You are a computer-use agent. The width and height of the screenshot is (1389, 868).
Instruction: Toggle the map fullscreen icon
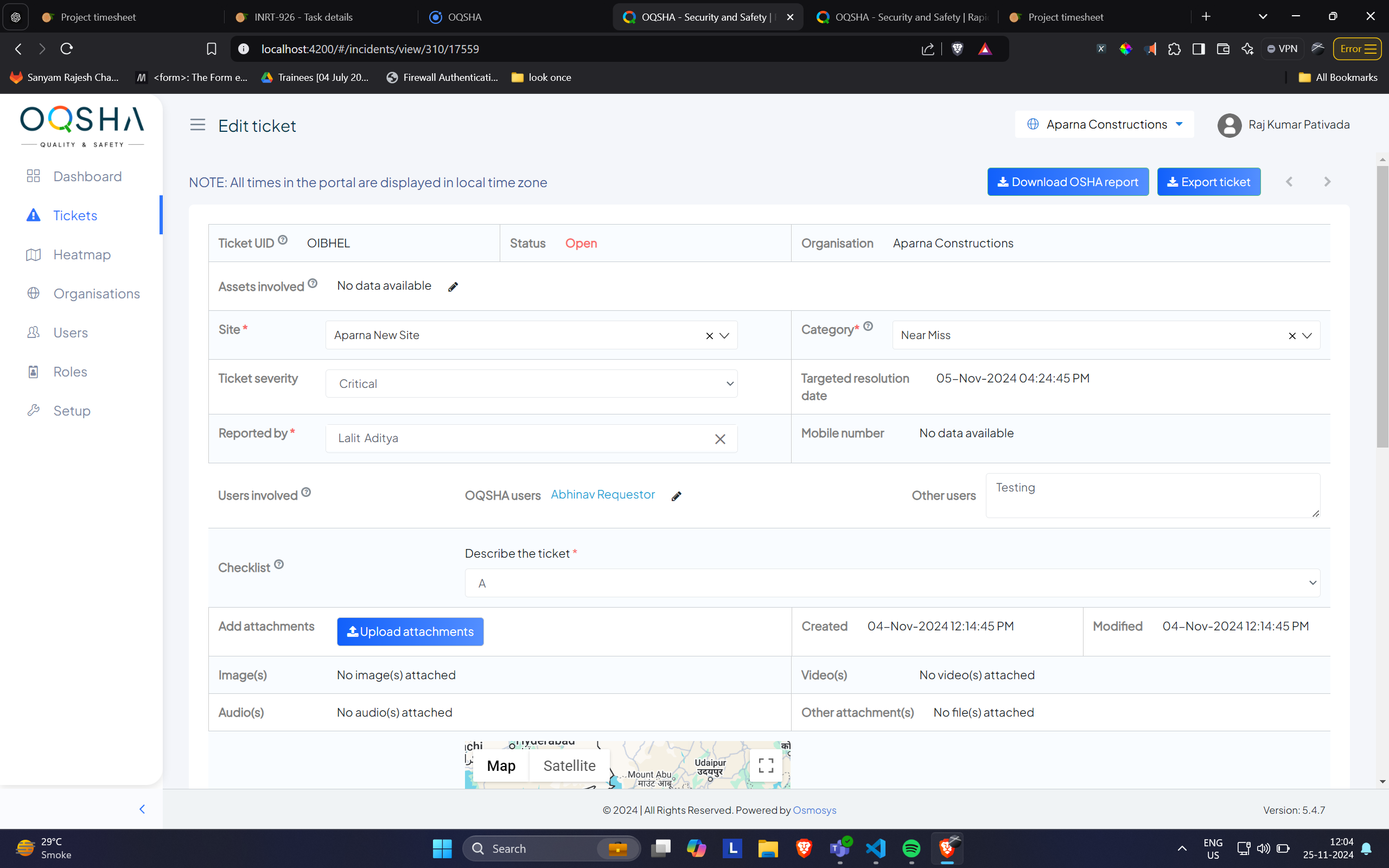pyautogui.click(x=766, y=765)
